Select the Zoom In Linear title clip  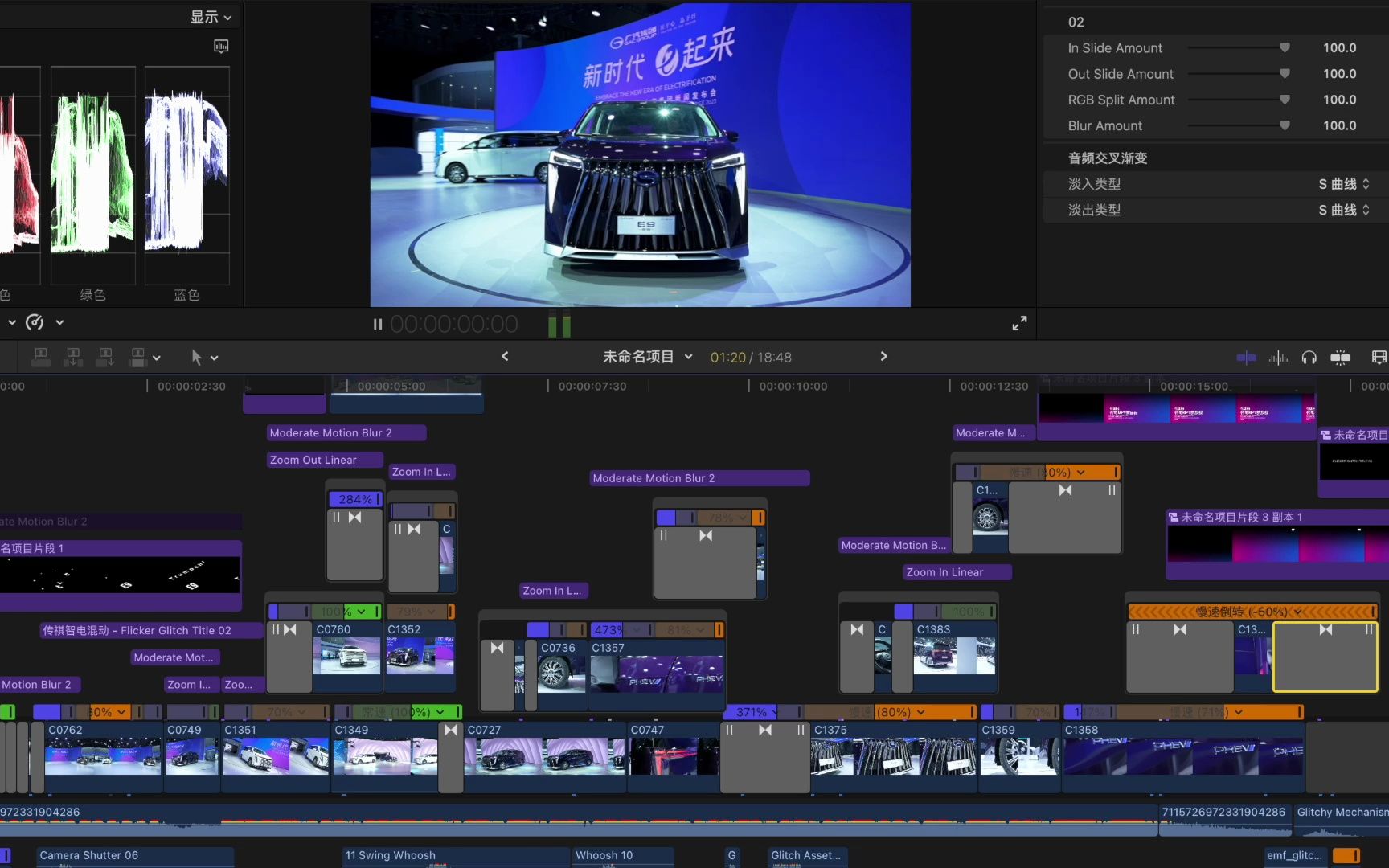(x=957, y=572)
